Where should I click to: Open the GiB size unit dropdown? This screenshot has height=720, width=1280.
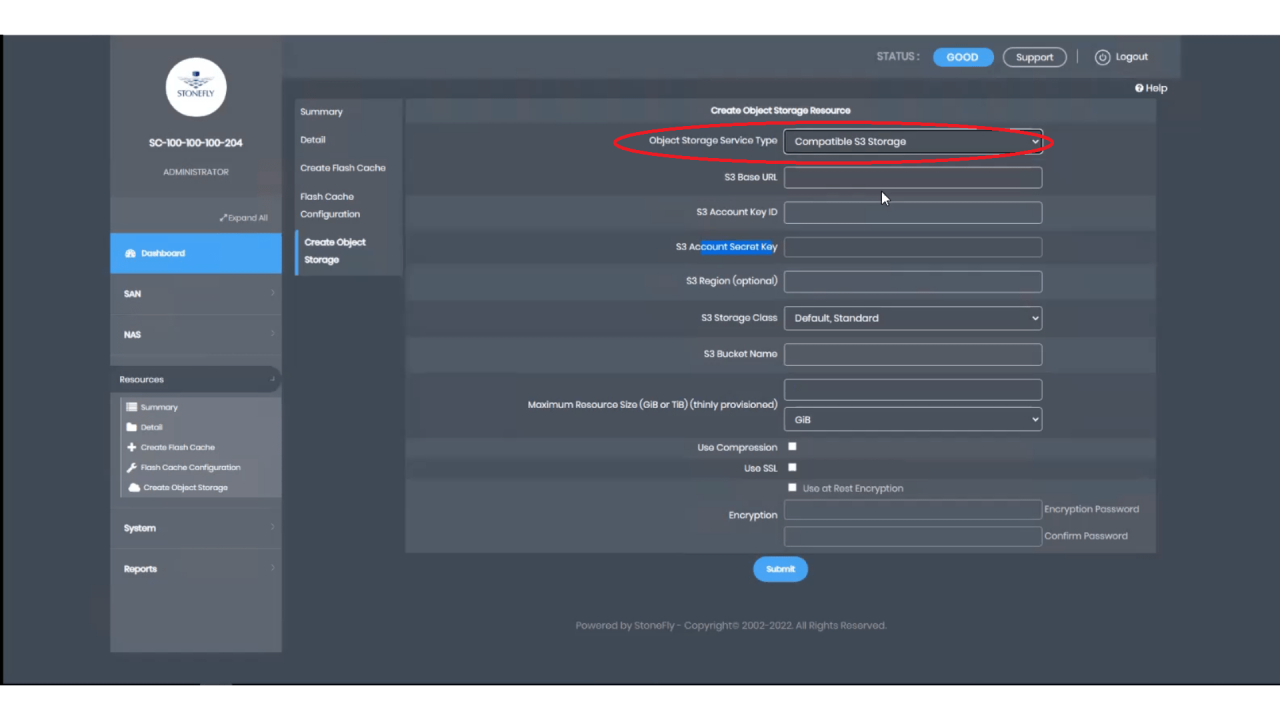coord(912,419)
